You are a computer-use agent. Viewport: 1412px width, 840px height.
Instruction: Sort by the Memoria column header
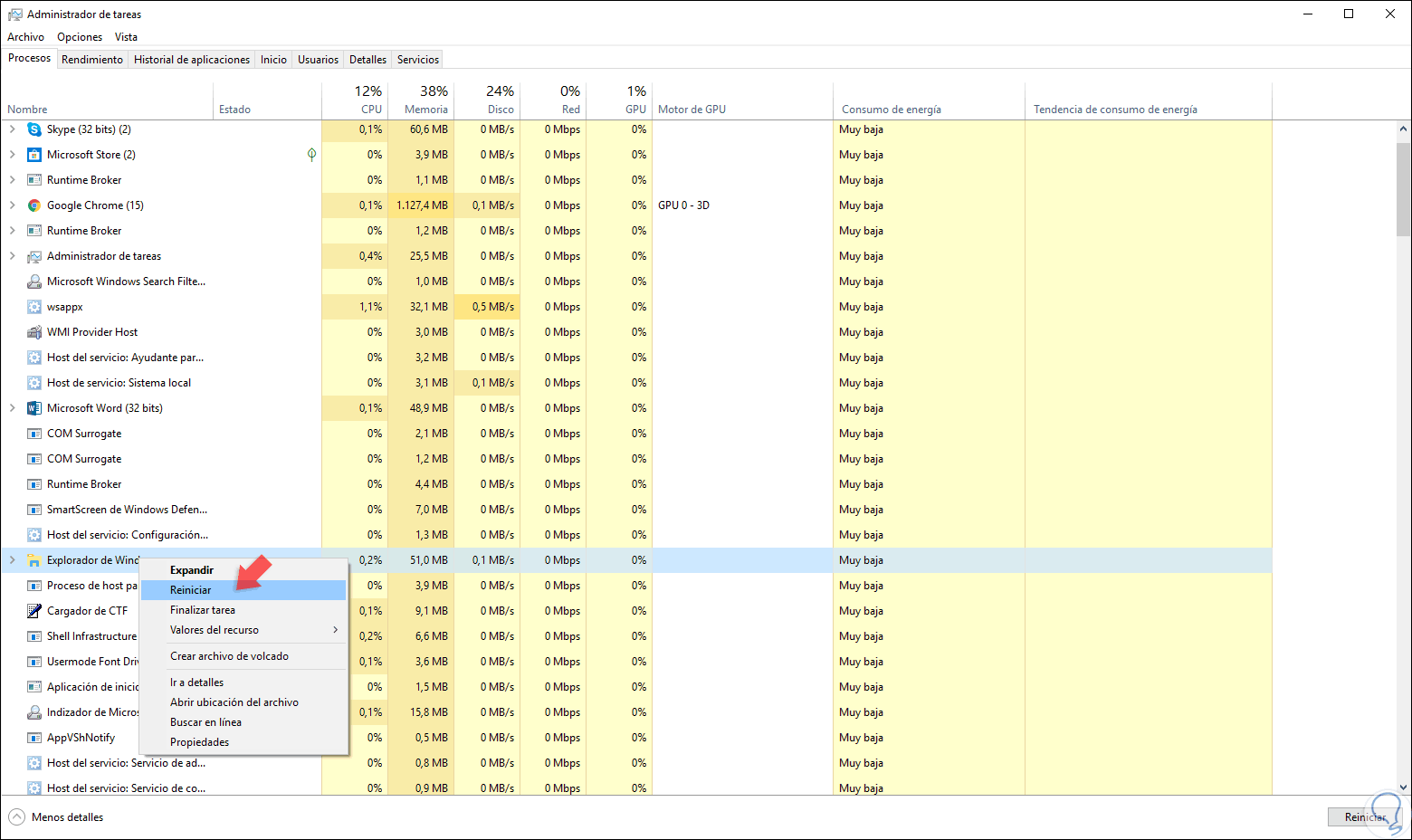pos(421,100)
